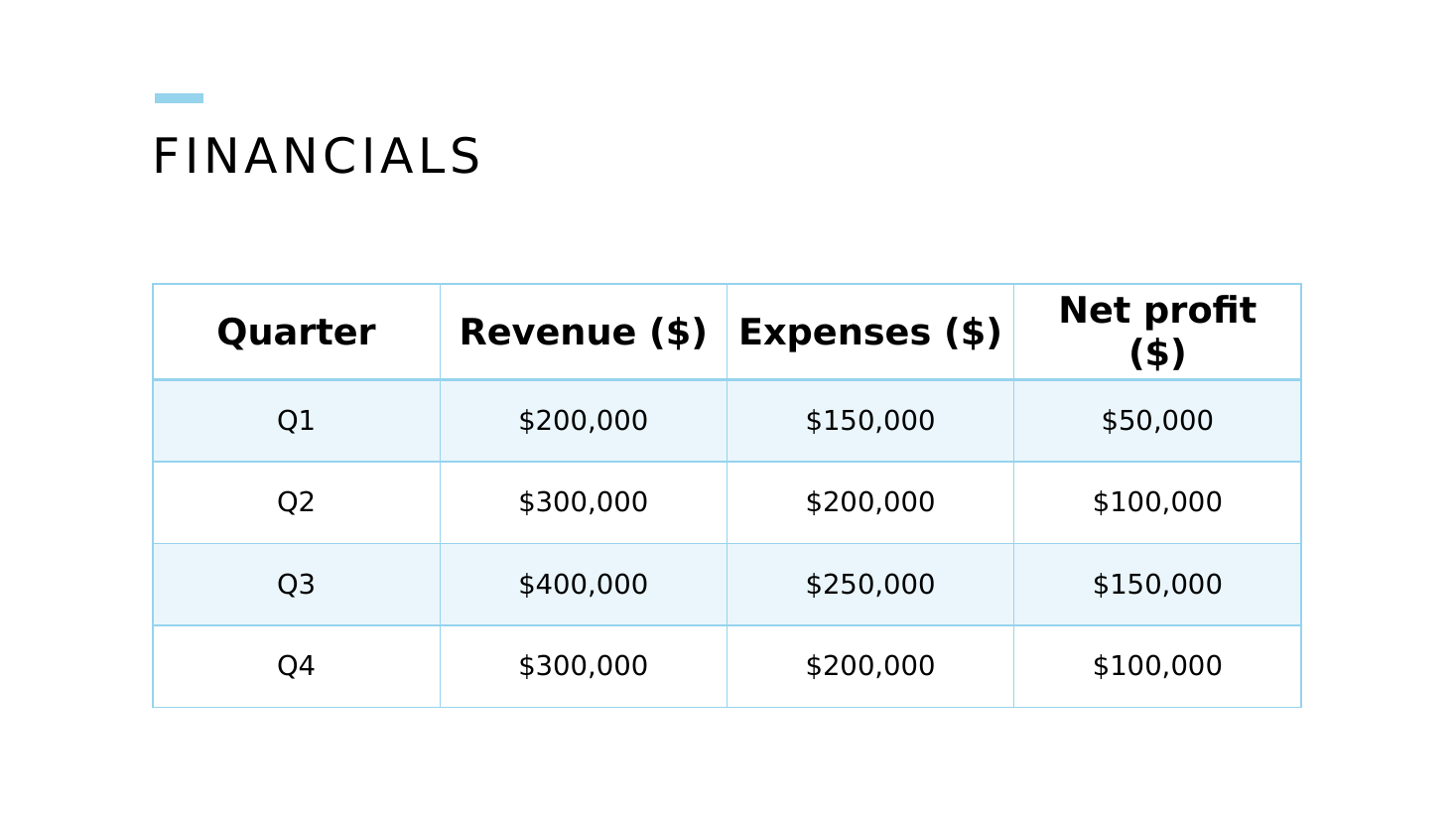The width and height of the screenshot is (1456, 819).
Task: Click the Q1 row label cell
Action: [x=297, y=421]
